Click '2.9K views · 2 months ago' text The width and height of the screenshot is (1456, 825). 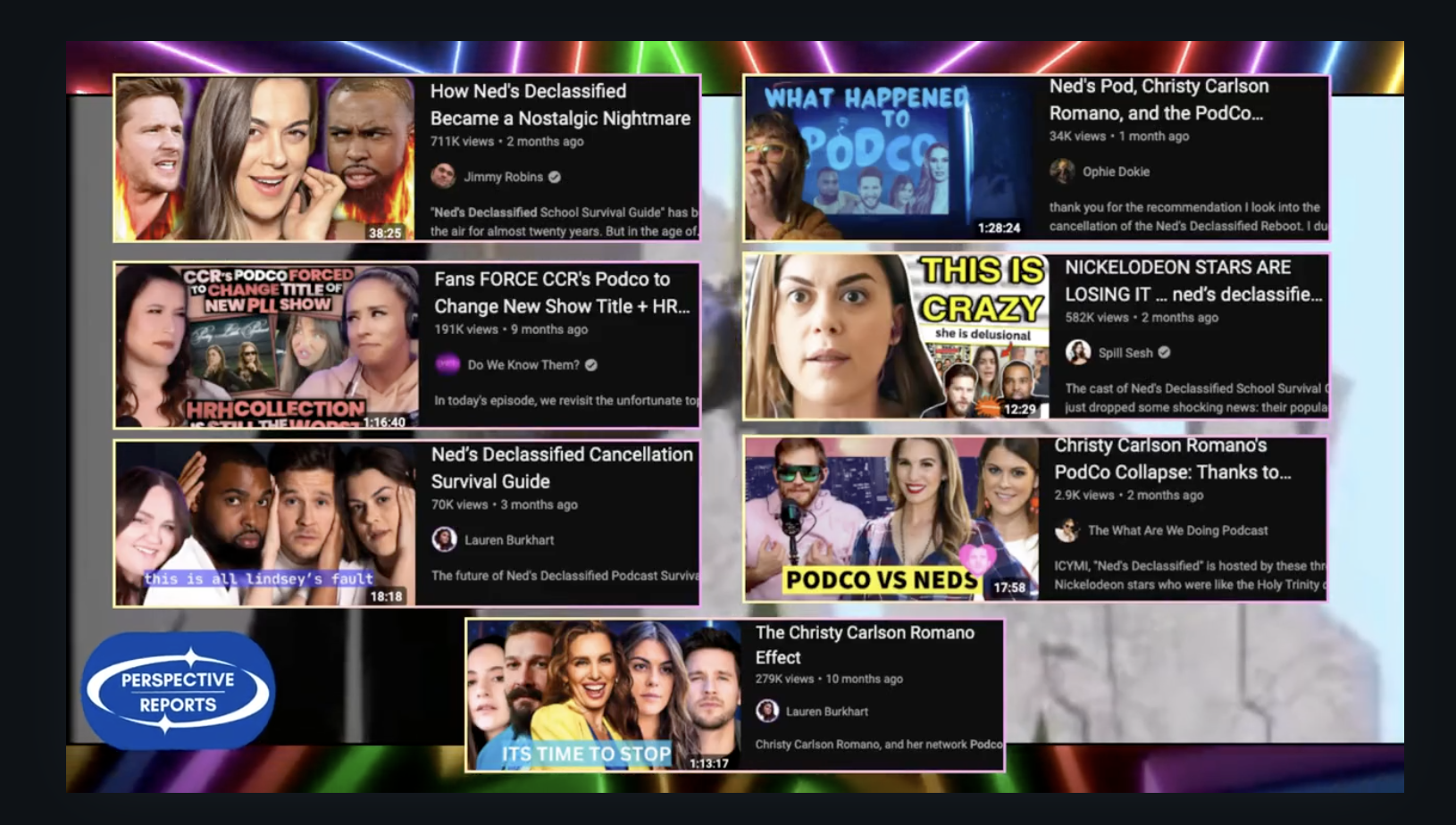click(1129, 495)
